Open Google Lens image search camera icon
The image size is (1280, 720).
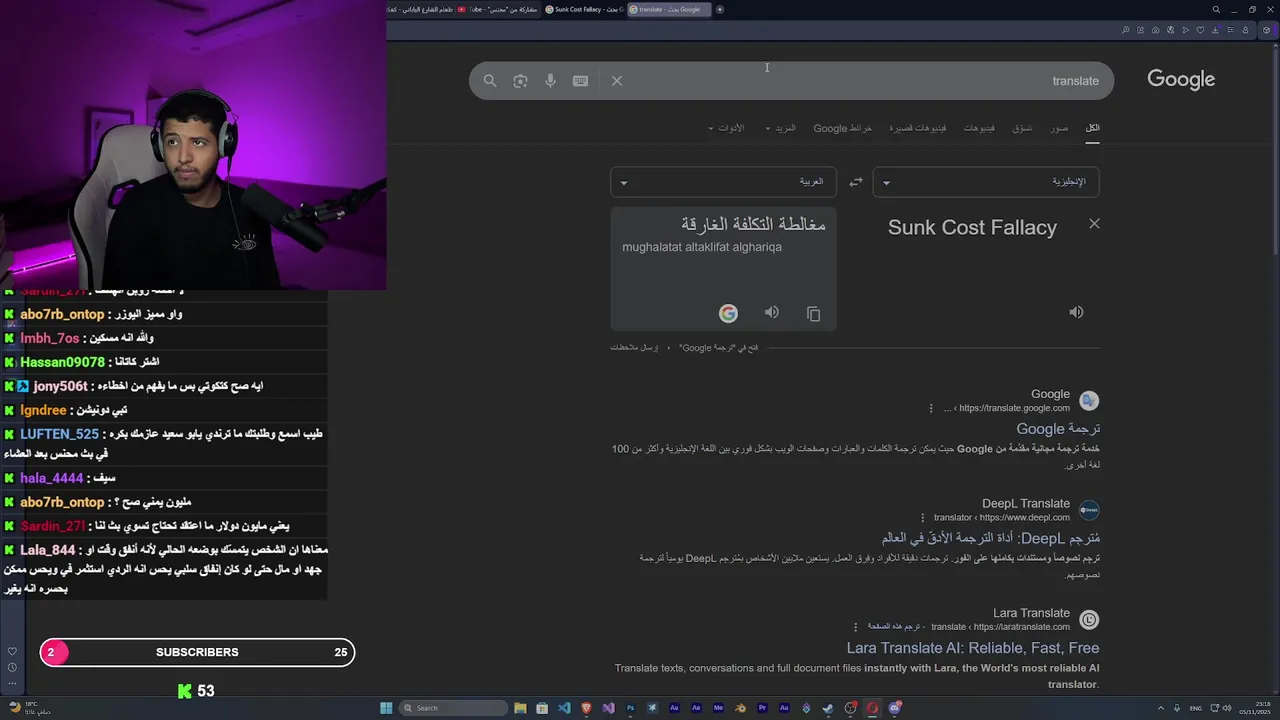(x=520, y=81)
